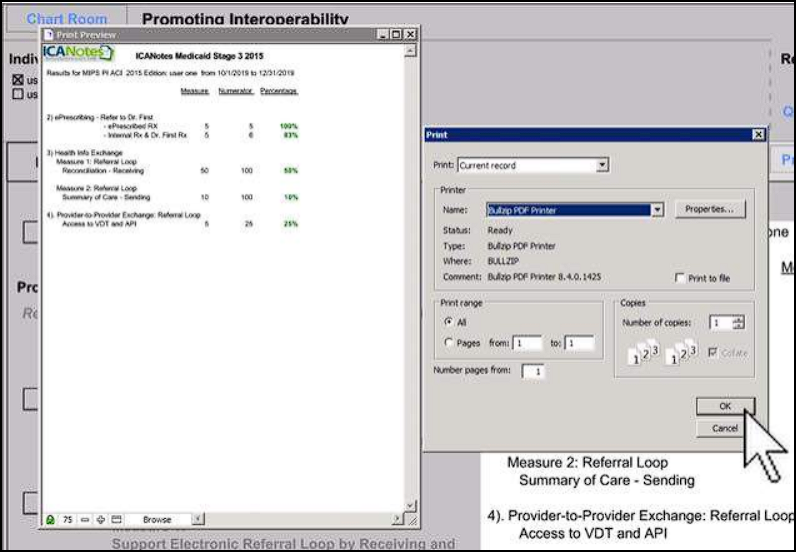Image resolution: width=796 pixels, height=552 pixels.
Task: Click the Print Preview scroll up arrow
Action: coord(410,50)
